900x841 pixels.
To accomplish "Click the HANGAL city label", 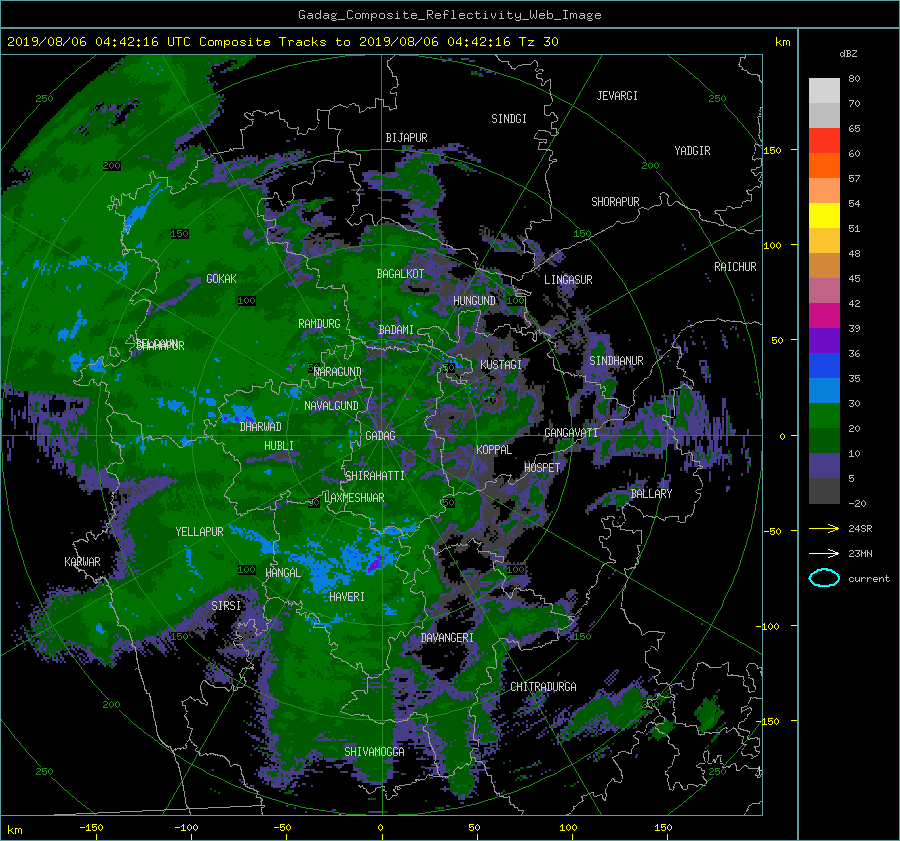I will coord(282,573).
